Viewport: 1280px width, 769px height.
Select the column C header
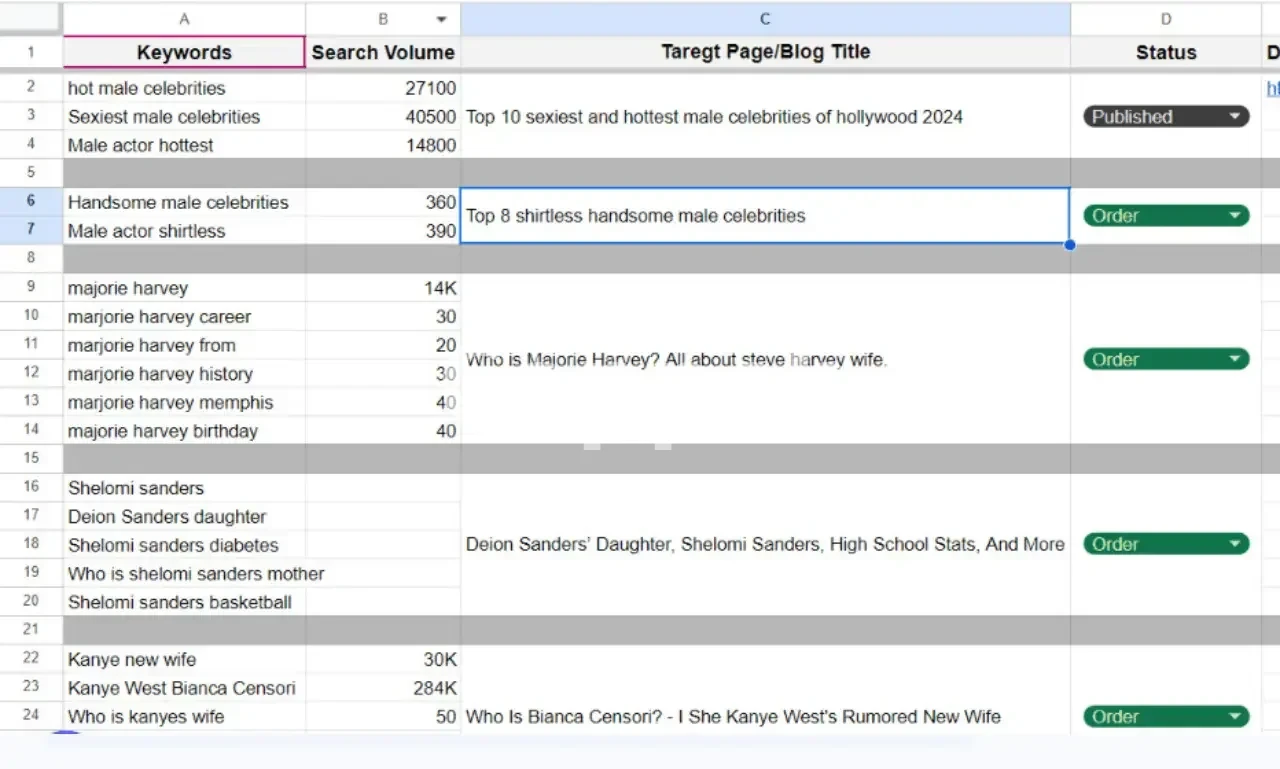pos(765,19)
